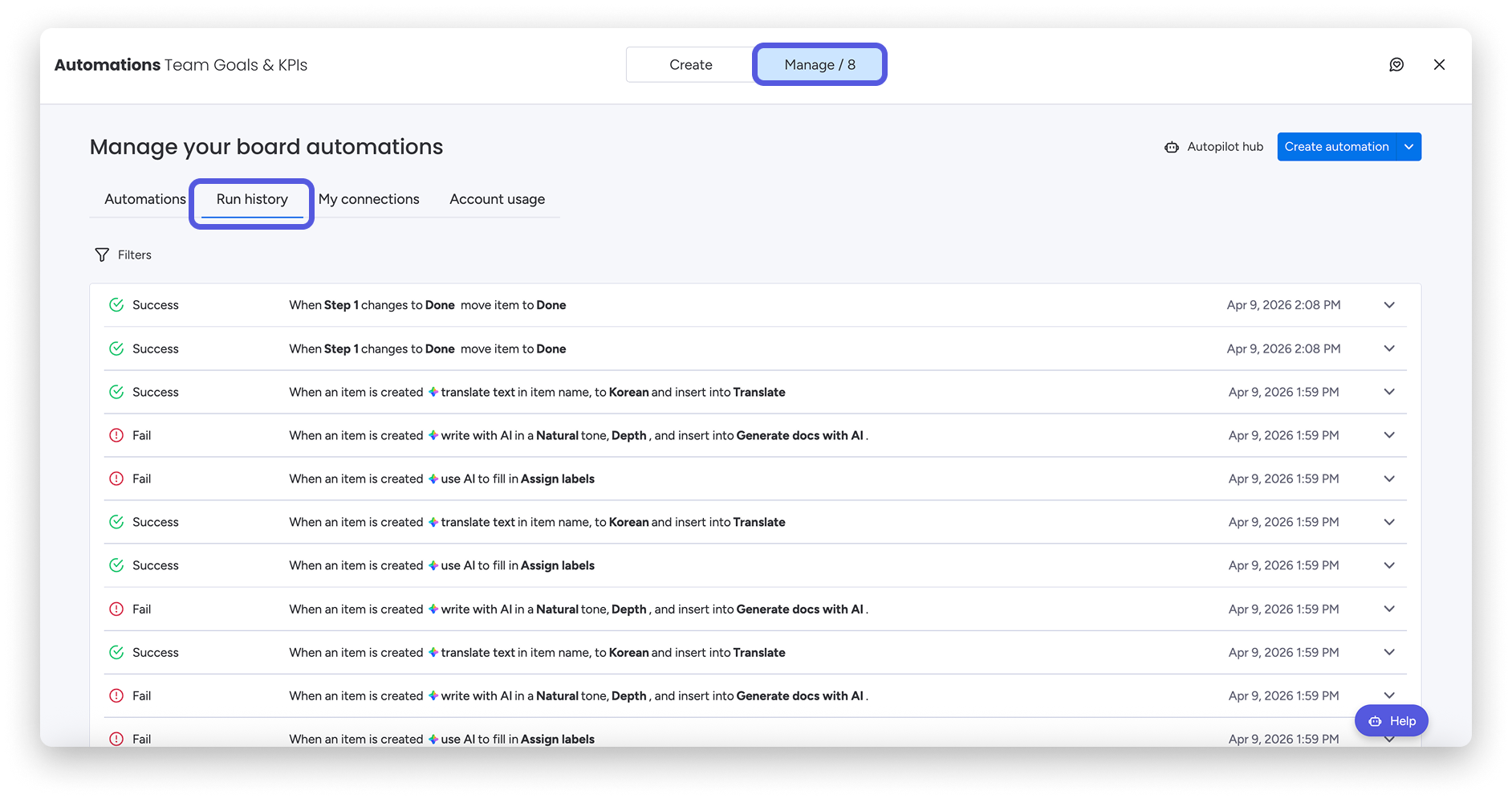Expand the first failed Assign labels run
The image size is (1512, 799).
pyautogui.click(x=1389, y=479)
